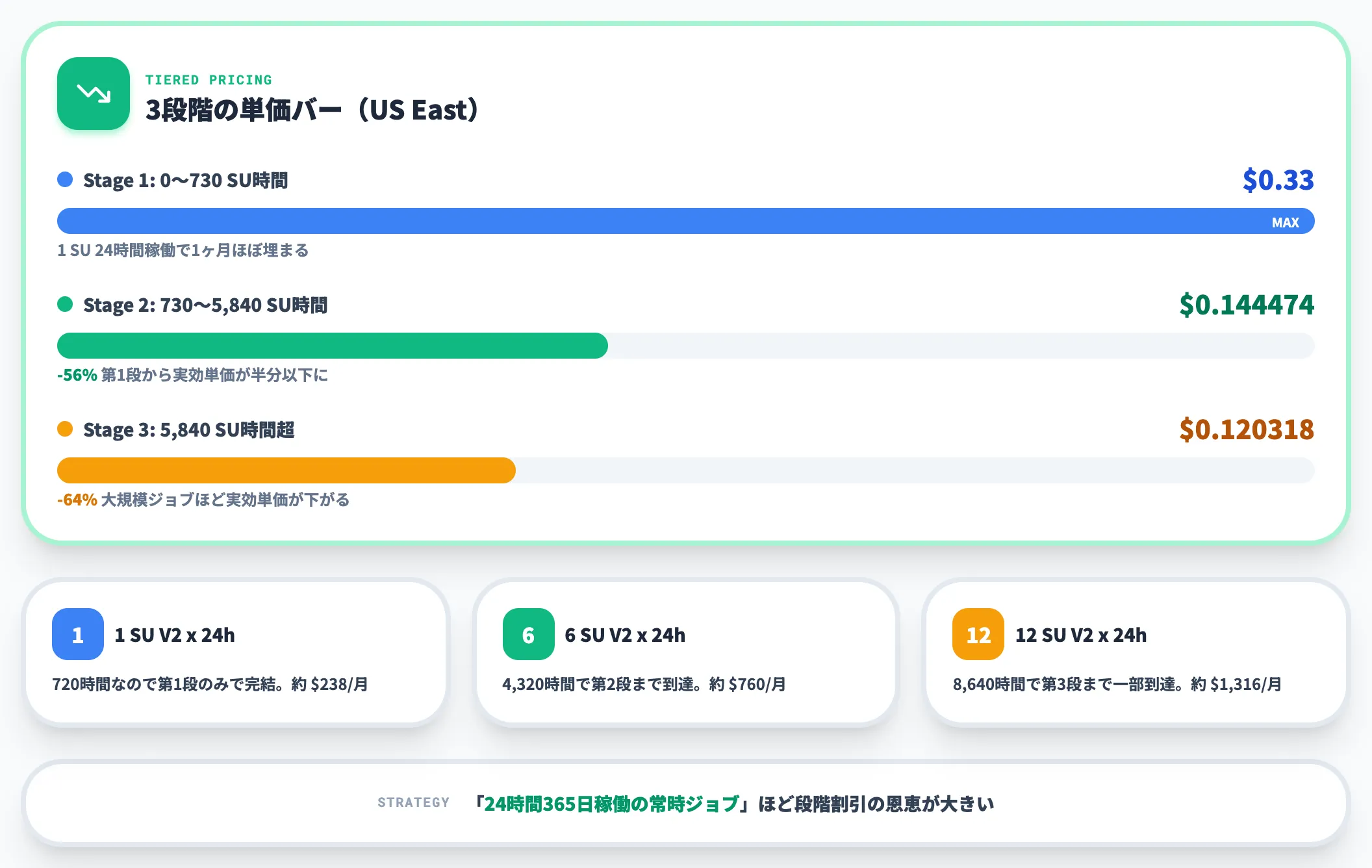Click the -64% discount note
The width and height of the screenshot is (1372, 868).
(203, 500)
